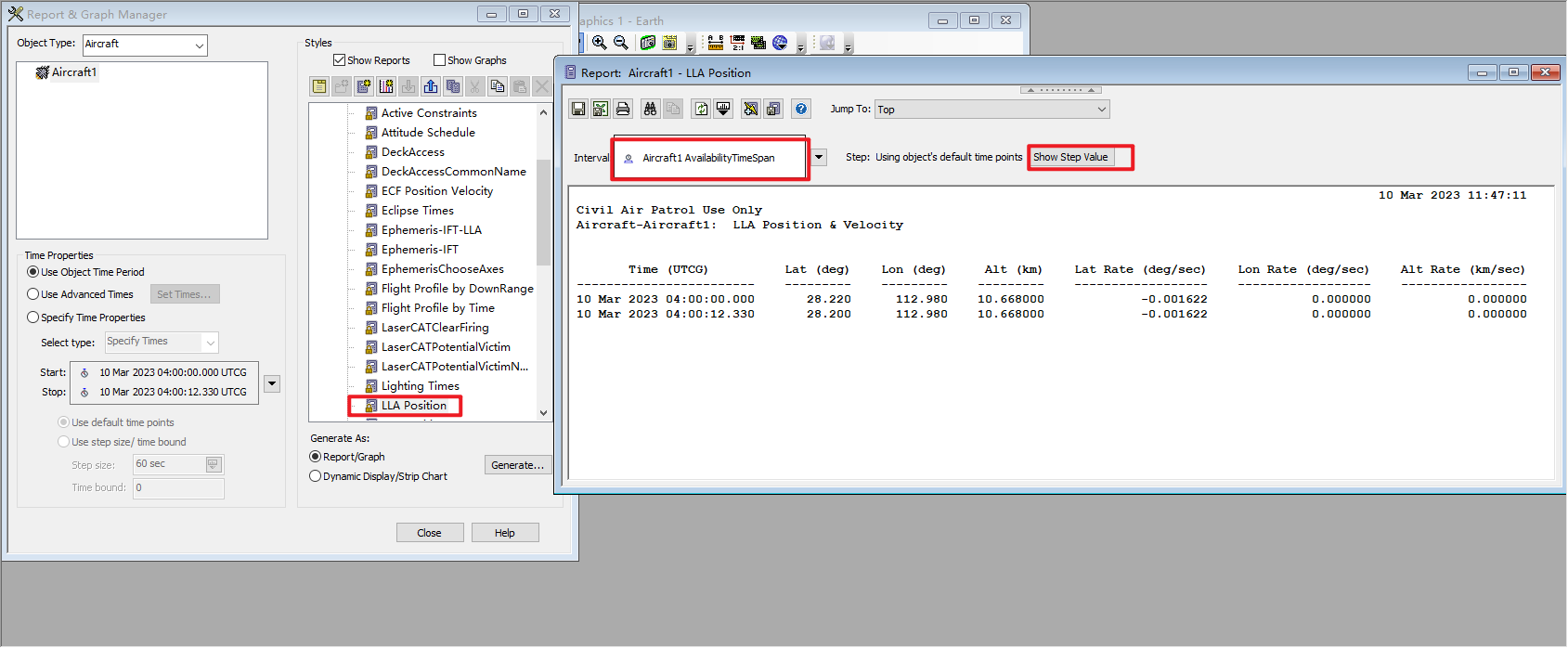Open the Start/Stop time options dropdown
1568x648 pixels.
pos(272,383)
